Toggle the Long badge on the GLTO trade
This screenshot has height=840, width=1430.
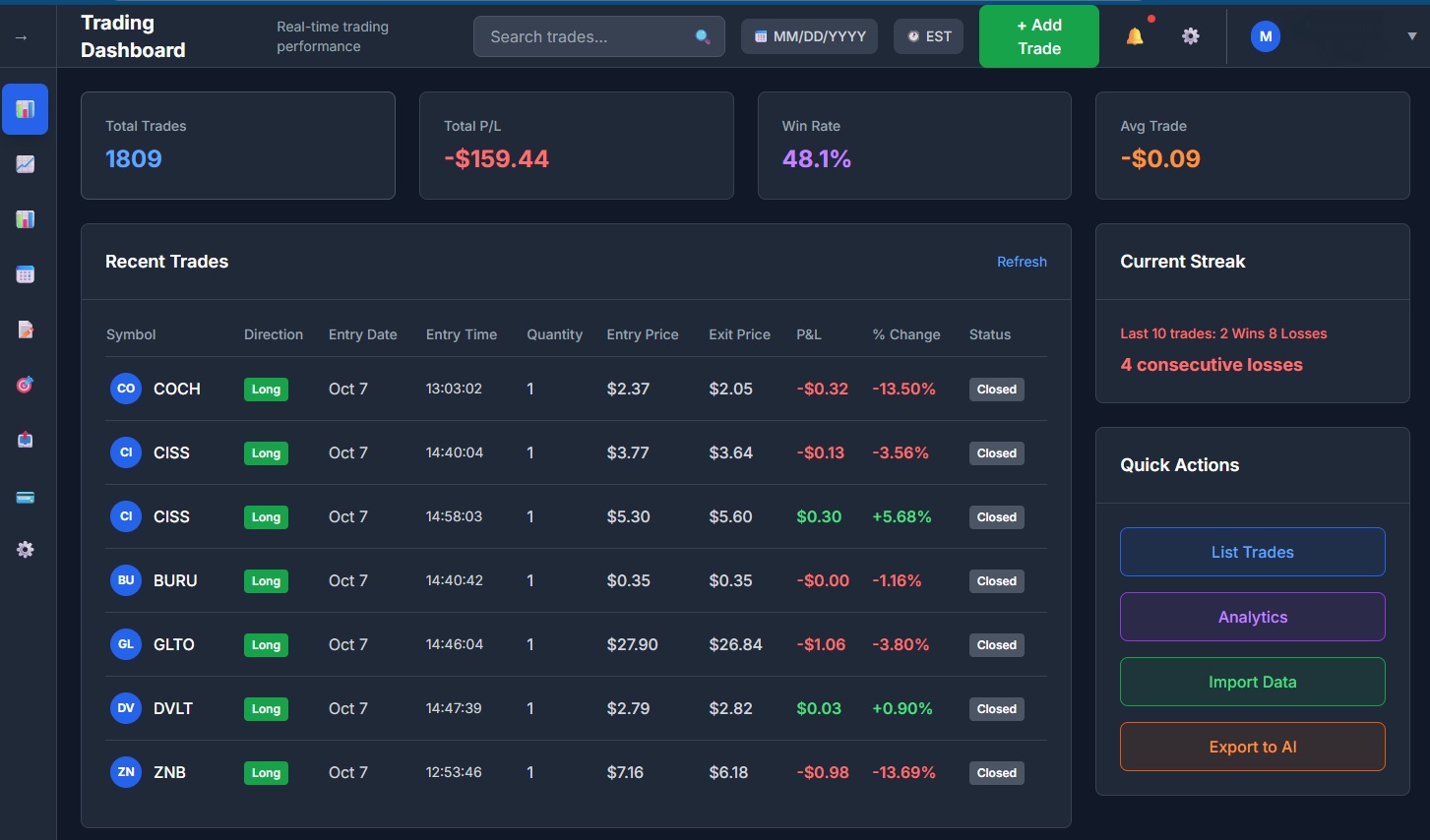266,644
